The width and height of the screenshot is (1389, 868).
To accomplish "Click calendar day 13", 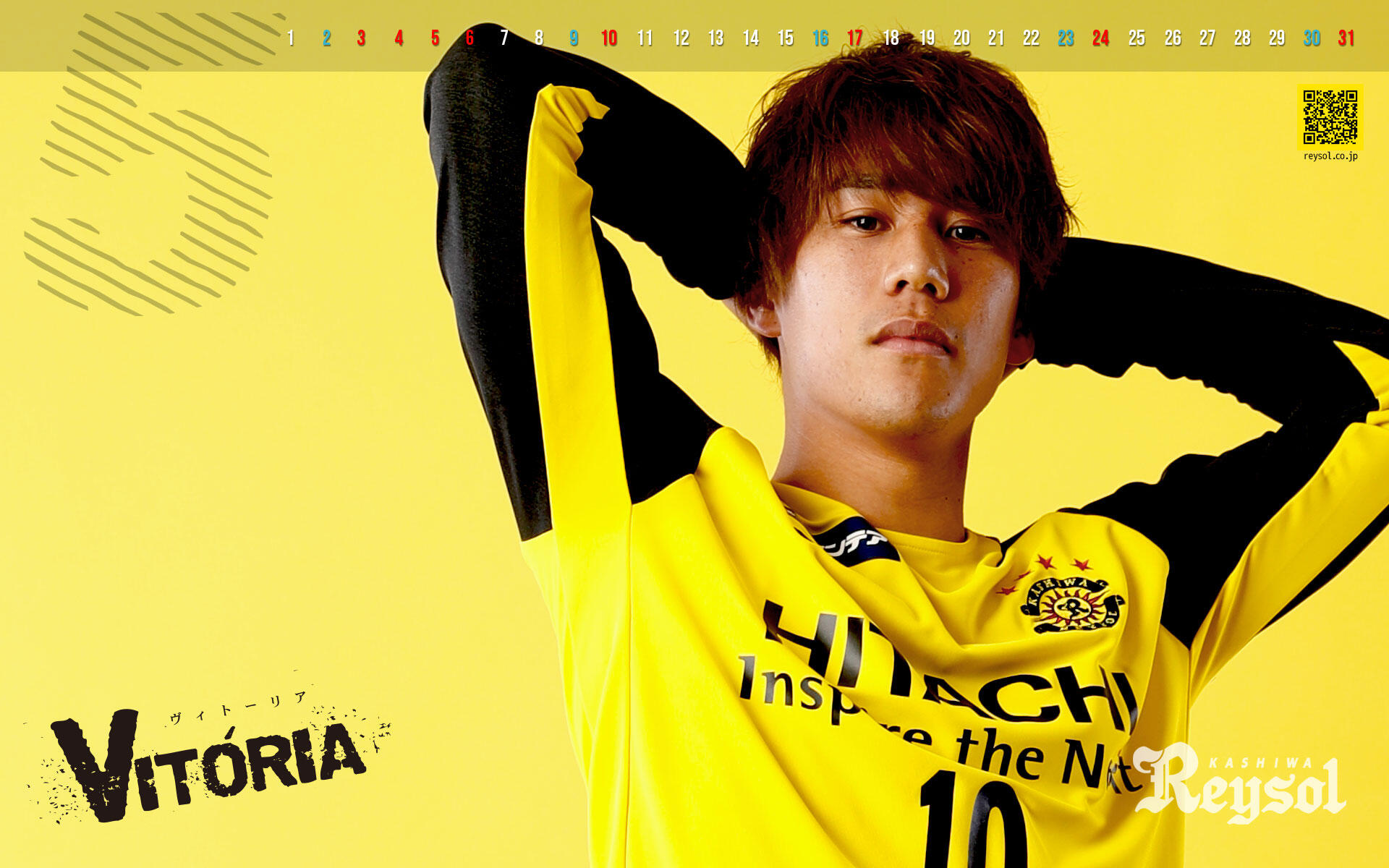I will point(715,38).
